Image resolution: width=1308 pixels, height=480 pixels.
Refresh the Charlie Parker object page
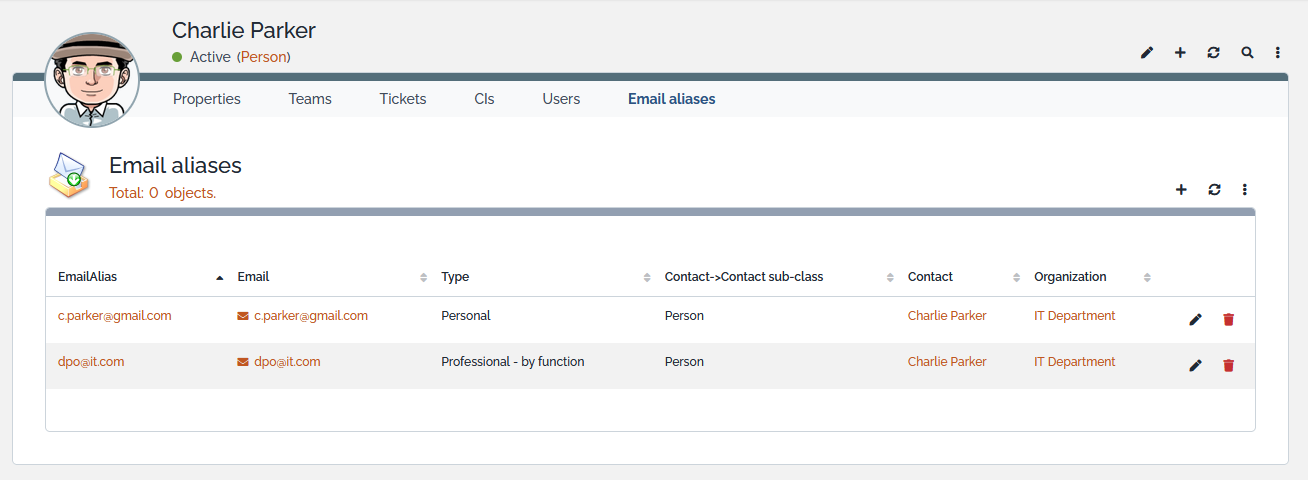click(x=1213, y=53)
